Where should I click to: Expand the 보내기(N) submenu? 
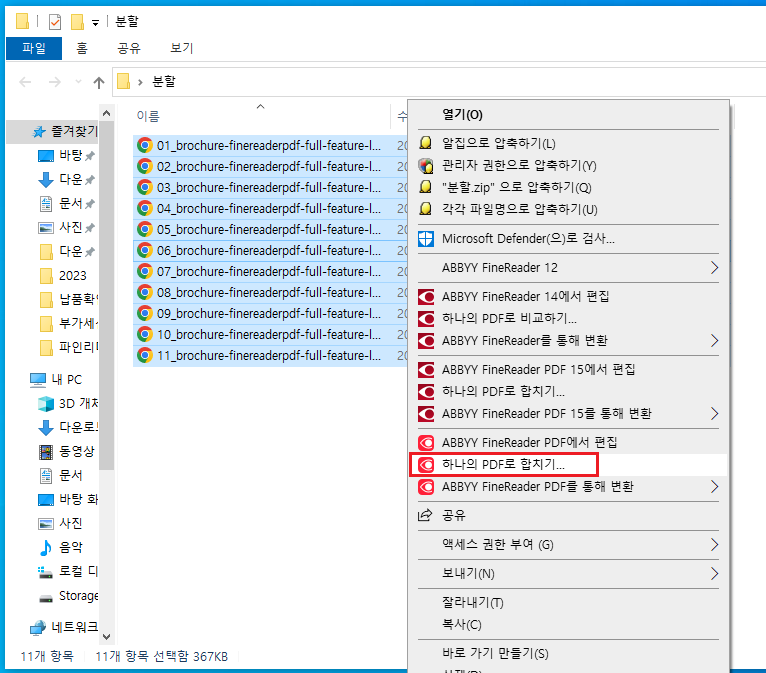[714, 573]
